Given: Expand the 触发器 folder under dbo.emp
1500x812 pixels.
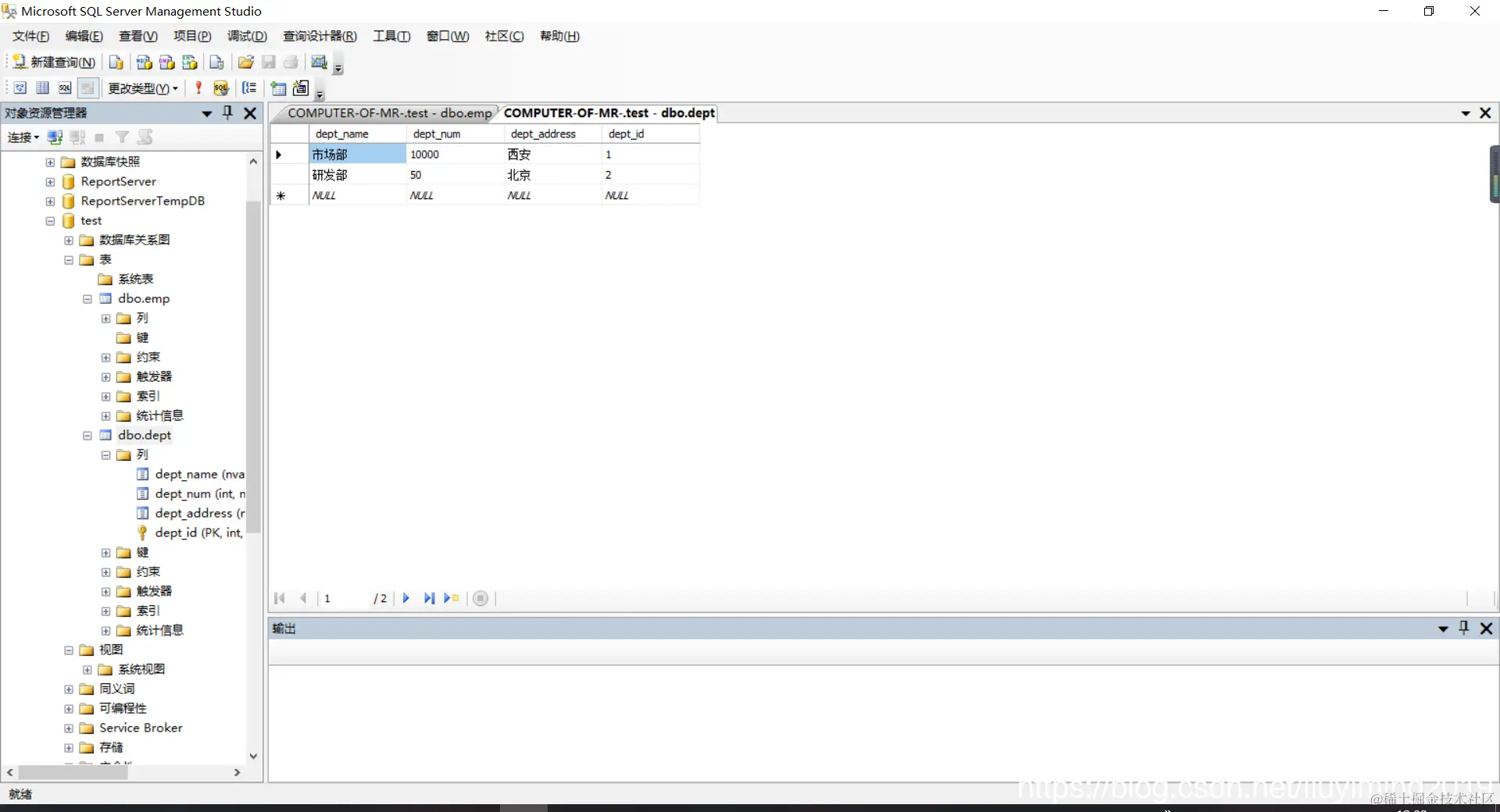Looking at the screenshot, I should [106, 377].
